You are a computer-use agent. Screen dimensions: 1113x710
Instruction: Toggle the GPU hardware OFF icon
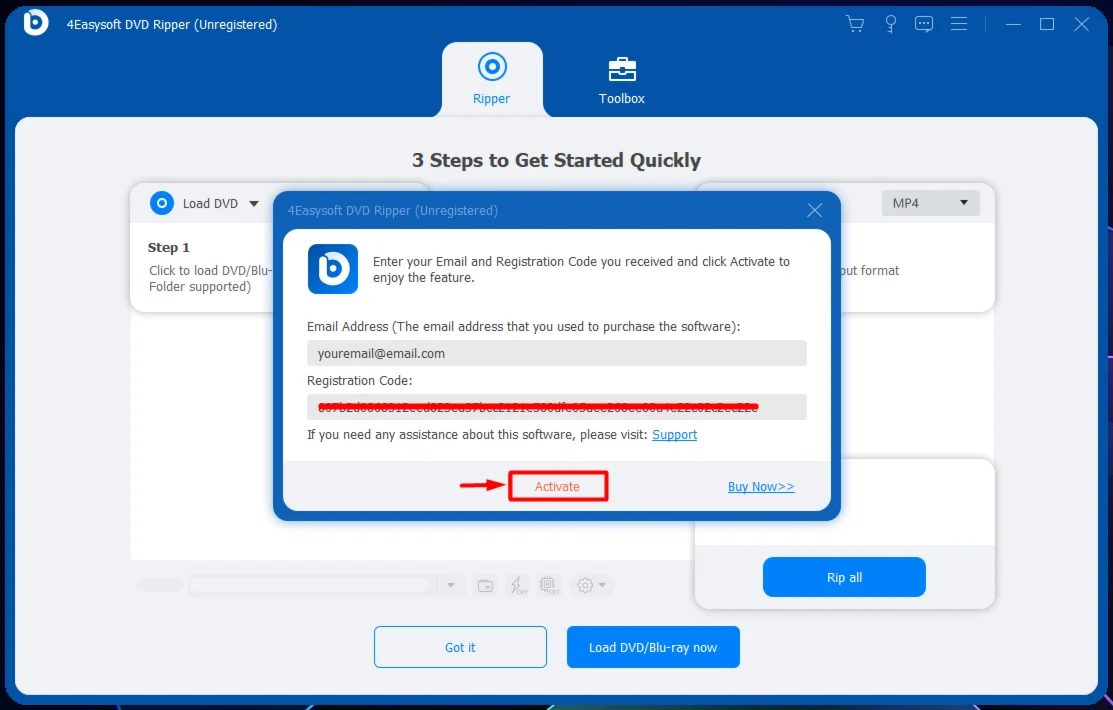(x=549, y=586)
